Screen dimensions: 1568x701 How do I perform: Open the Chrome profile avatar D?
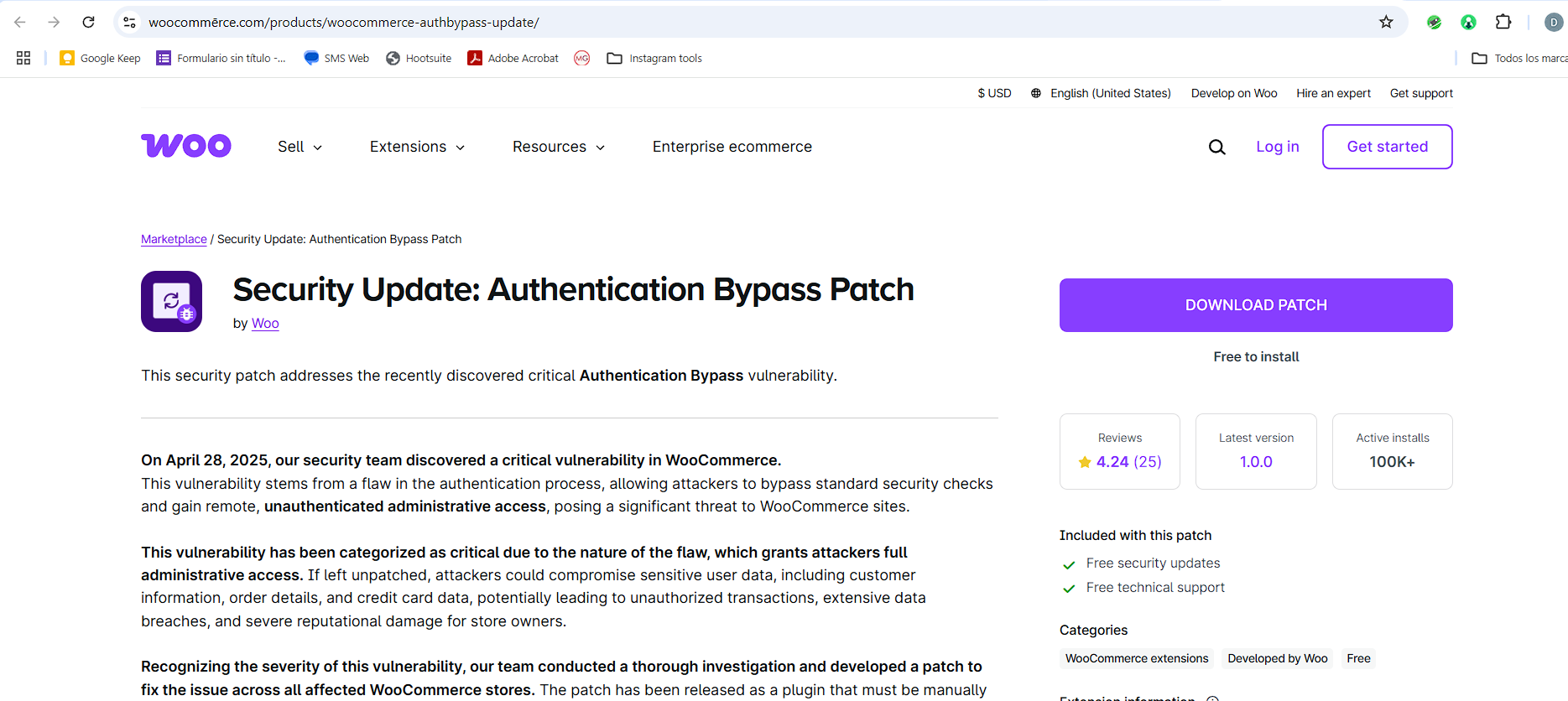click(1554, 22)
